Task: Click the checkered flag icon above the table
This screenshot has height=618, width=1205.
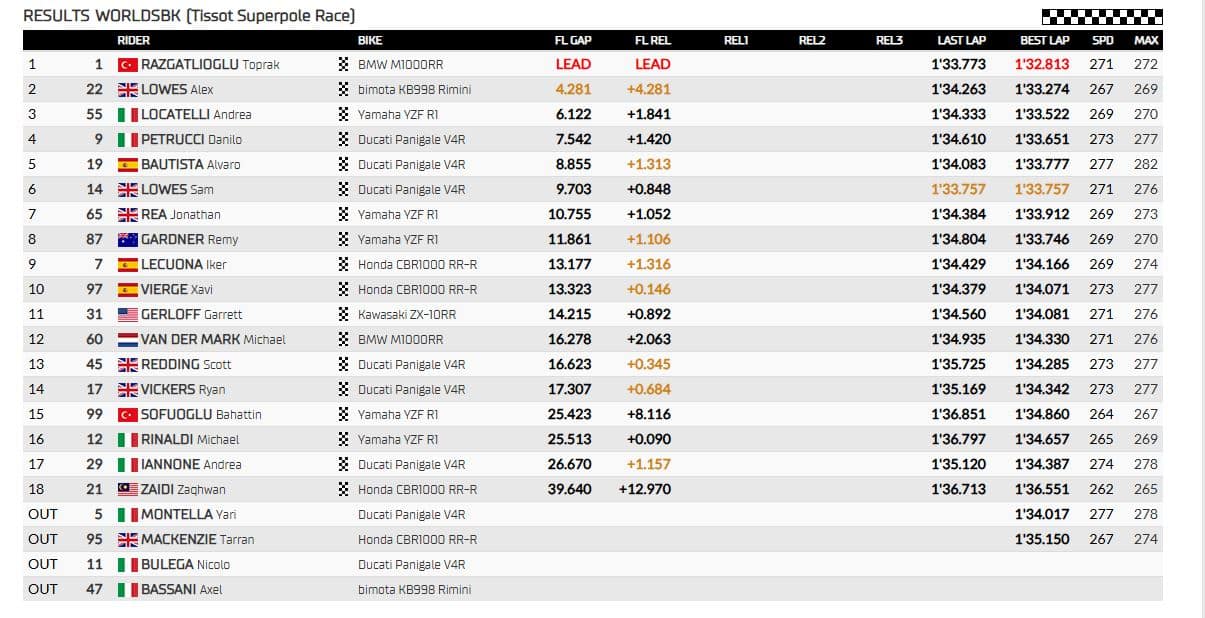Action: pos(1101,16)
